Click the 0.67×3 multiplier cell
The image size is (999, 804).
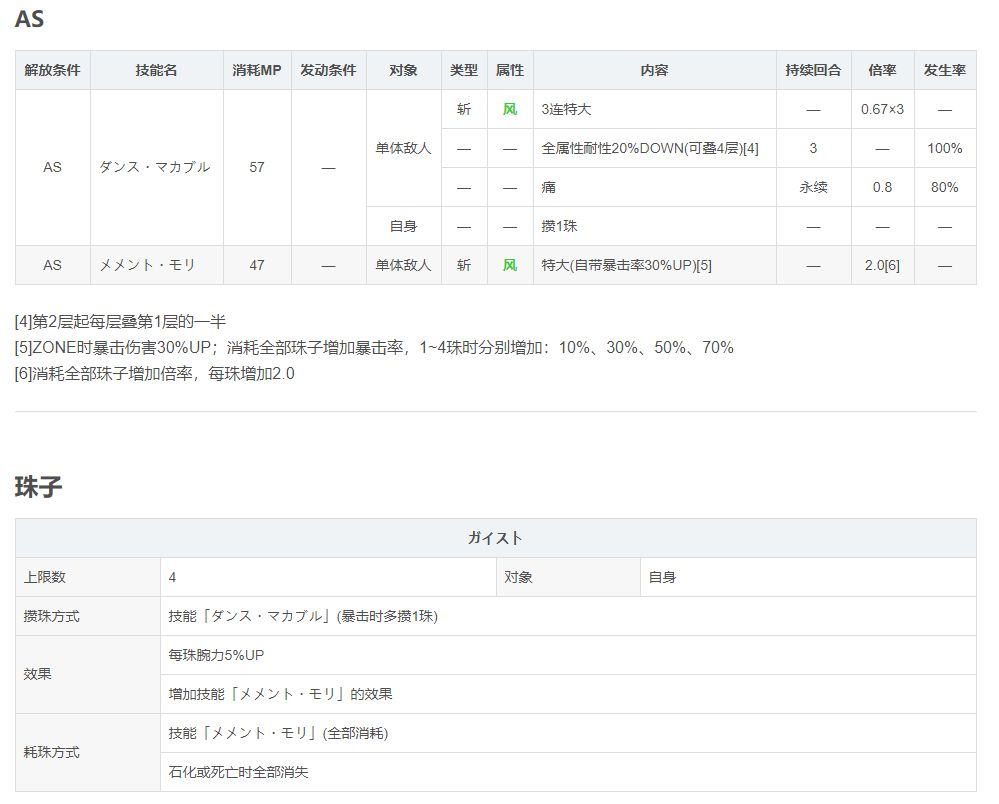tap(882, 109)
